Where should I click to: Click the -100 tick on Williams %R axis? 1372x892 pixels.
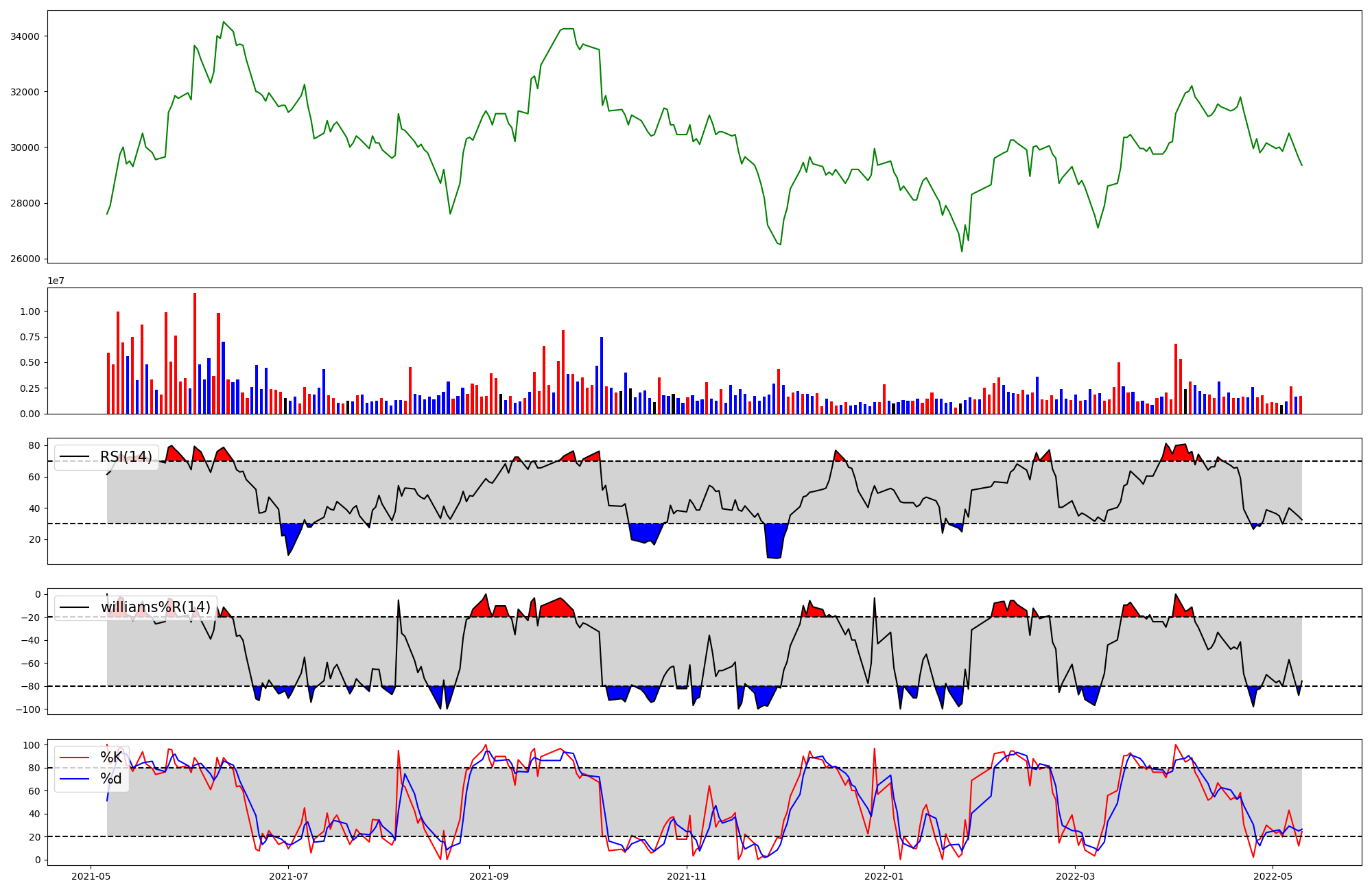tap(27, 709)
